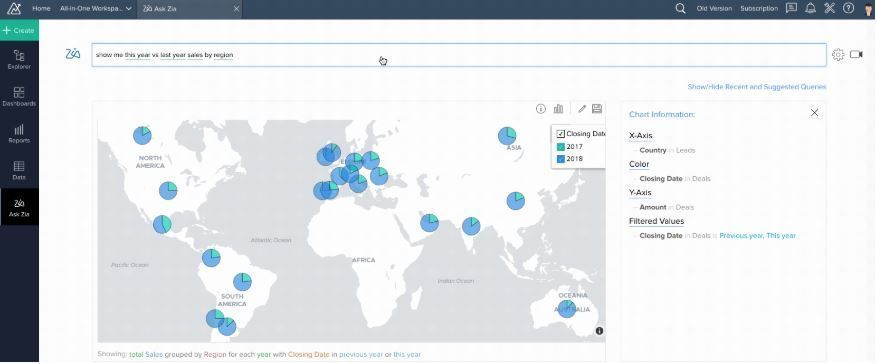Click 'Country' under X-Axis
This screenshot has height=364, width=877.
point(653,150)
